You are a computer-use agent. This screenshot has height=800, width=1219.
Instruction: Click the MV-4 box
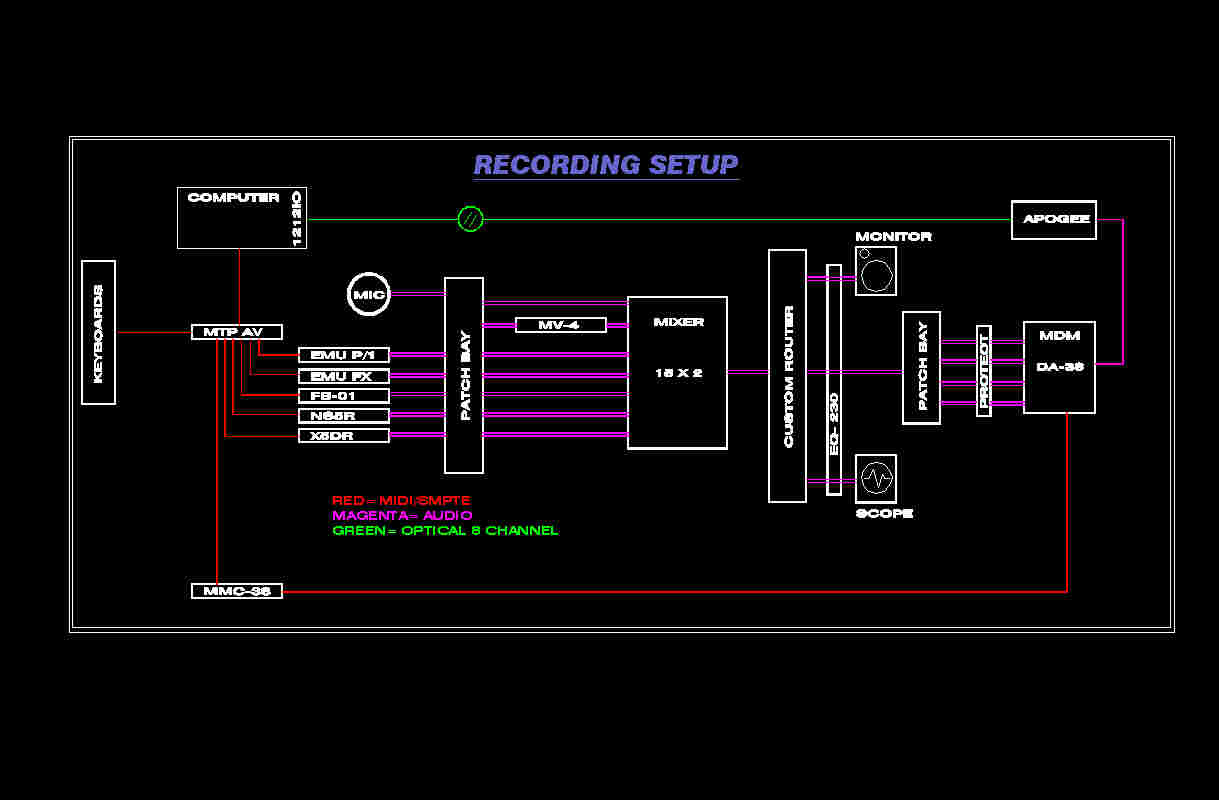[561, 325]
